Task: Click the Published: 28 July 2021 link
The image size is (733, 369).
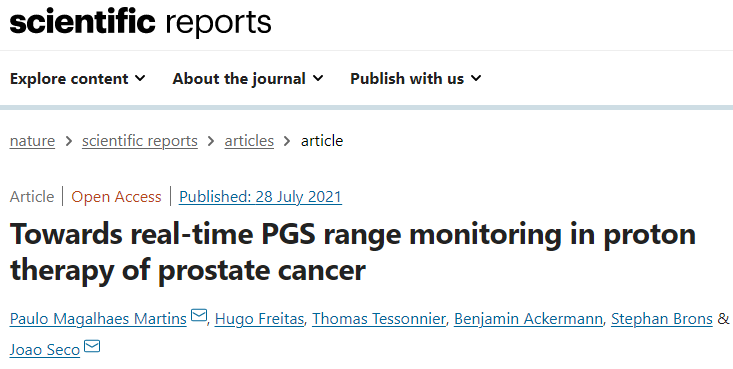Action: [x=260, y=196]
